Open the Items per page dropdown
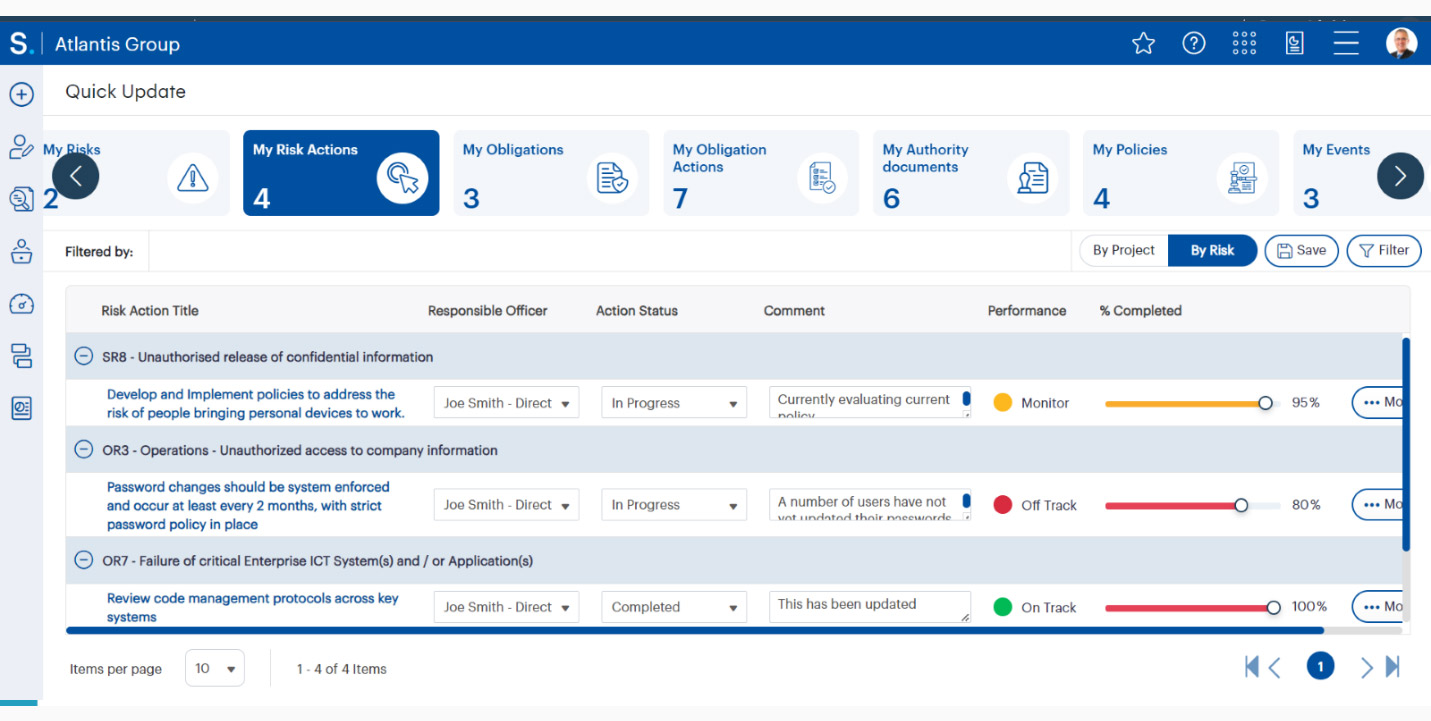The image size is (1431, 721). point(215,668)
